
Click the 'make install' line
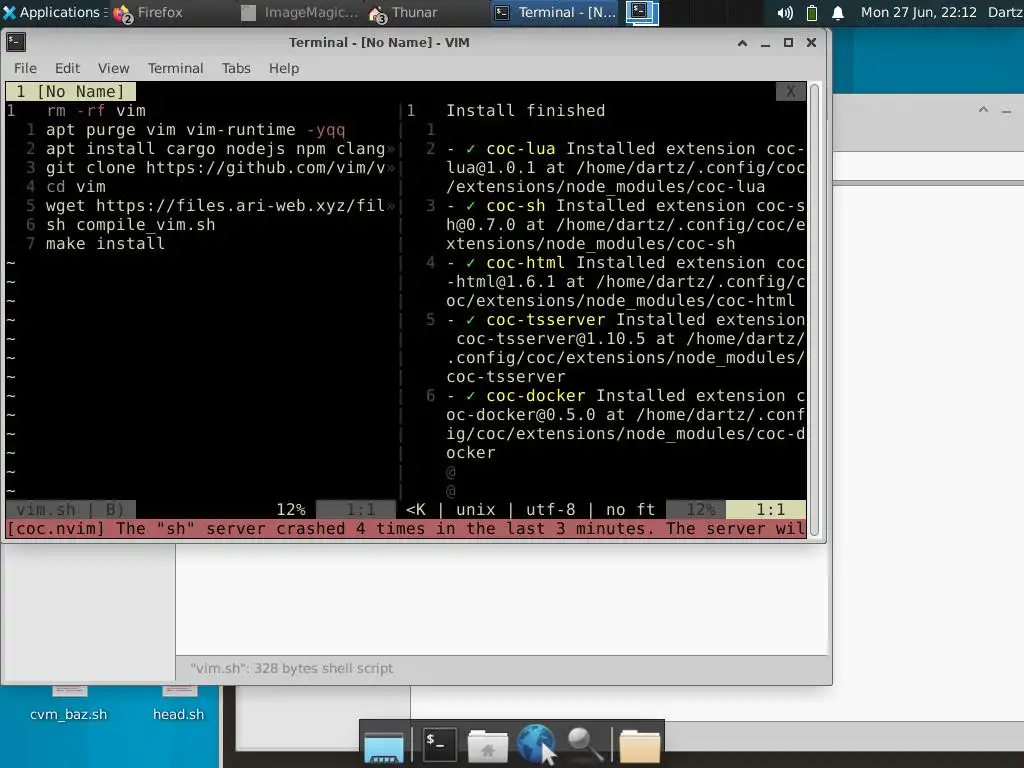tap(105, 243)
